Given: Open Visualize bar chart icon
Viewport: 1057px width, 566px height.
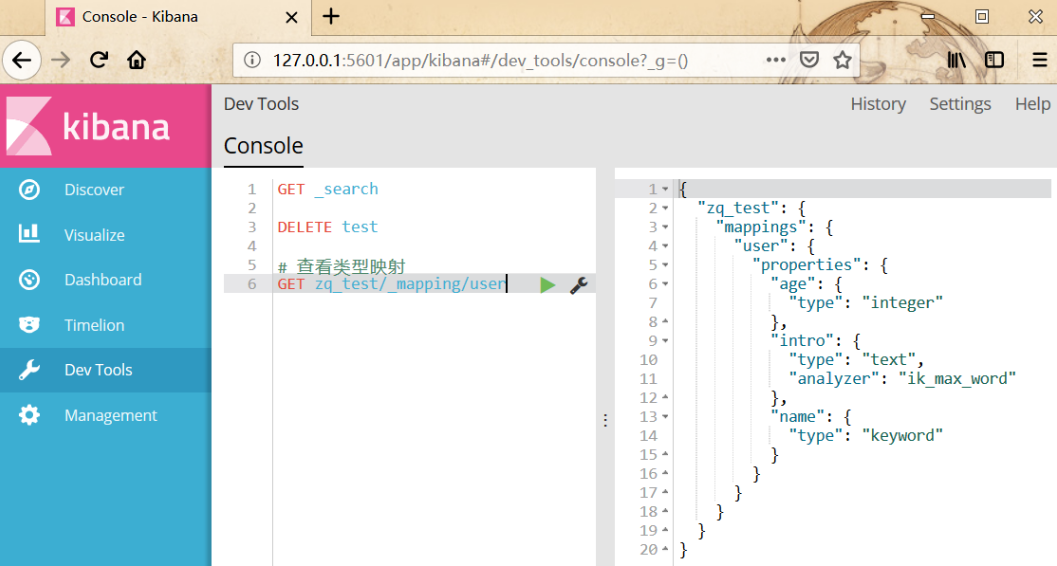Looking at the screenshot, I should 29,234.
